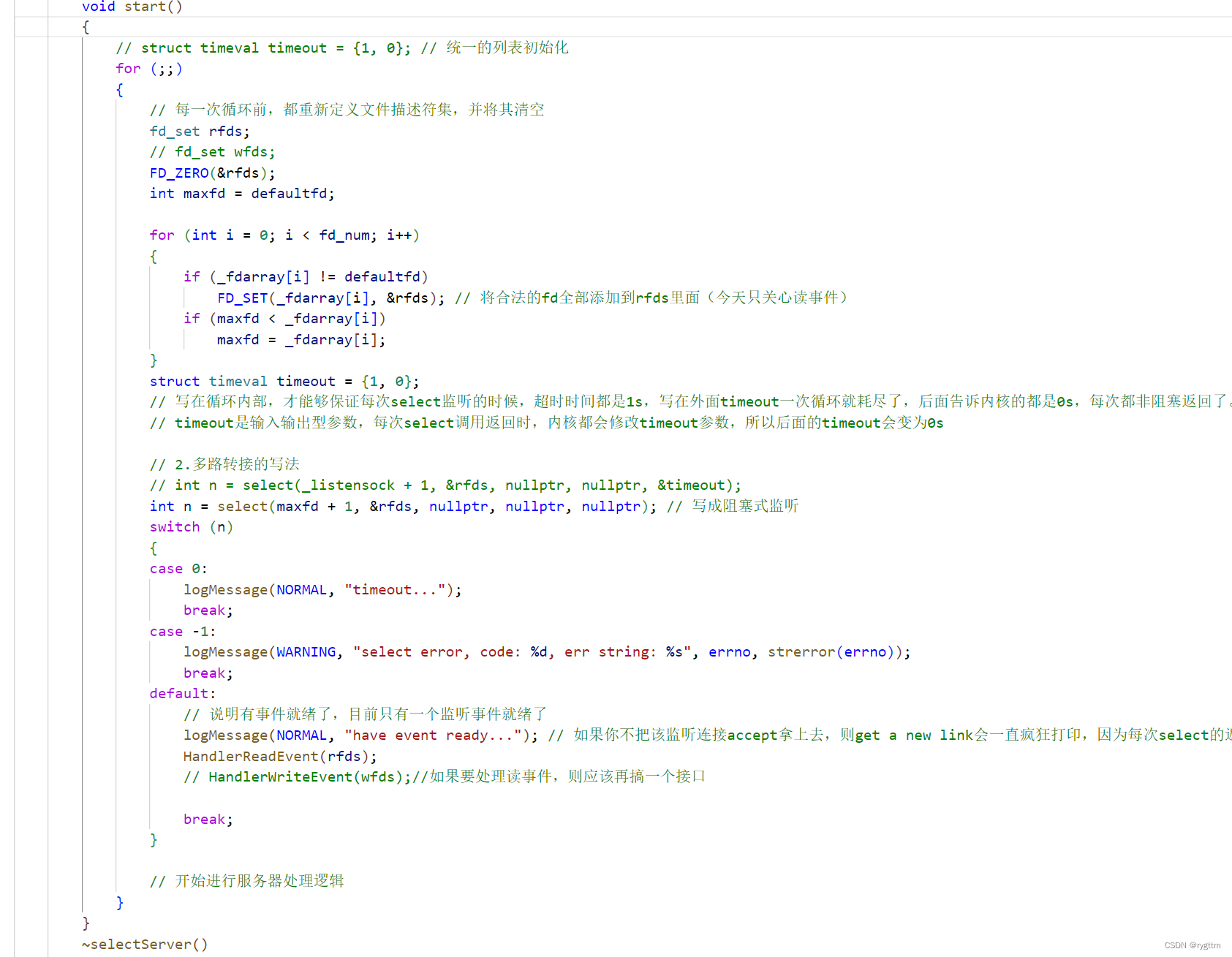Click 'FD_SET(_fdarray[i], &rfds);' call
Viewport: 1232px width, 957px height.
330,298
